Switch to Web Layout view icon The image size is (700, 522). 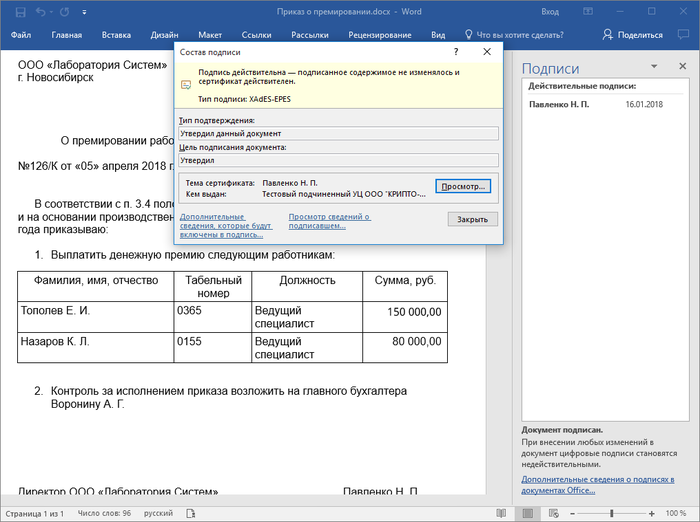click(553, 513)
